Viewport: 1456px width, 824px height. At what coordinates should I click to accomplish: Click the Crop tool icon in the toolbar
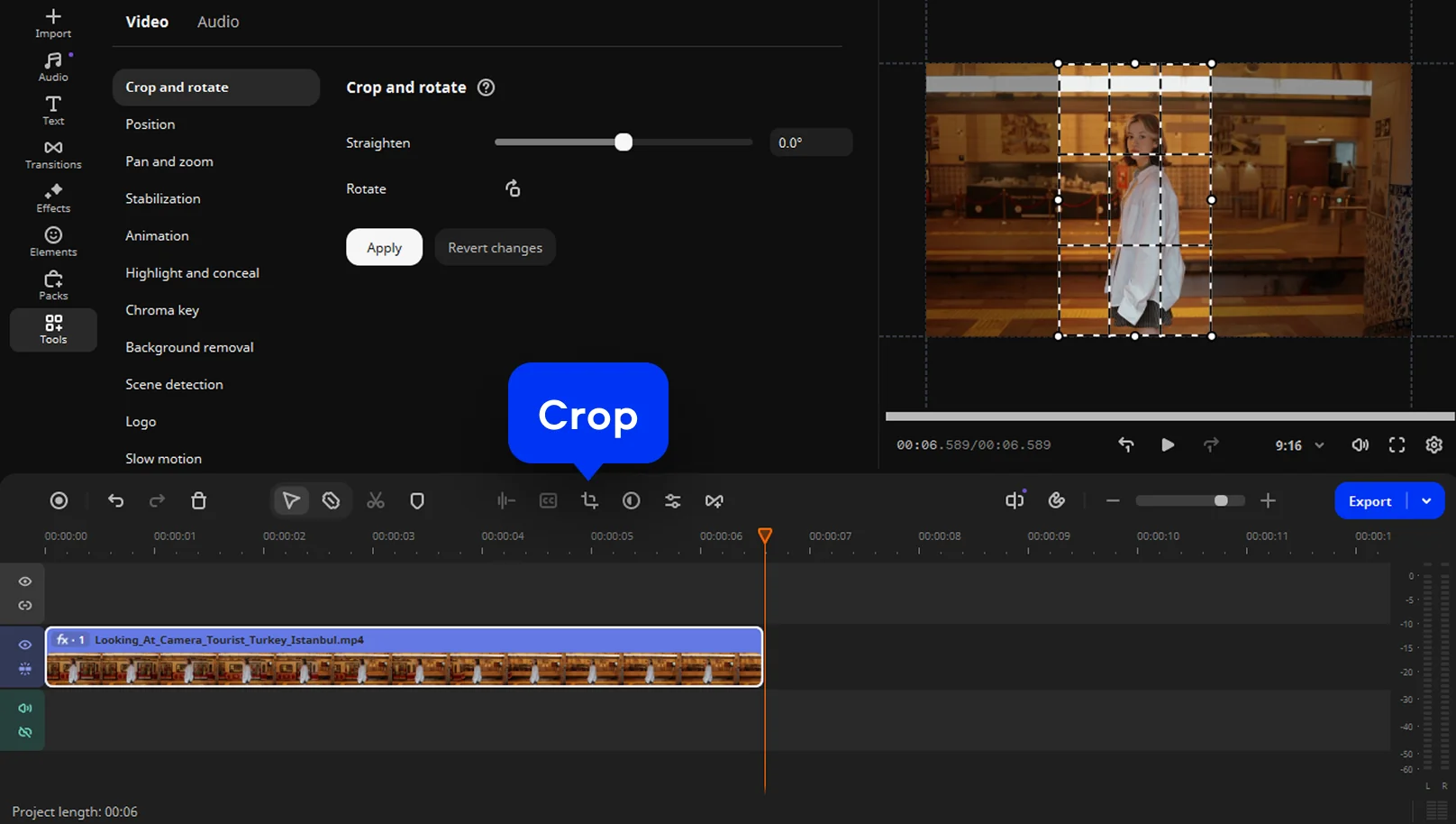tap(589, 500)
